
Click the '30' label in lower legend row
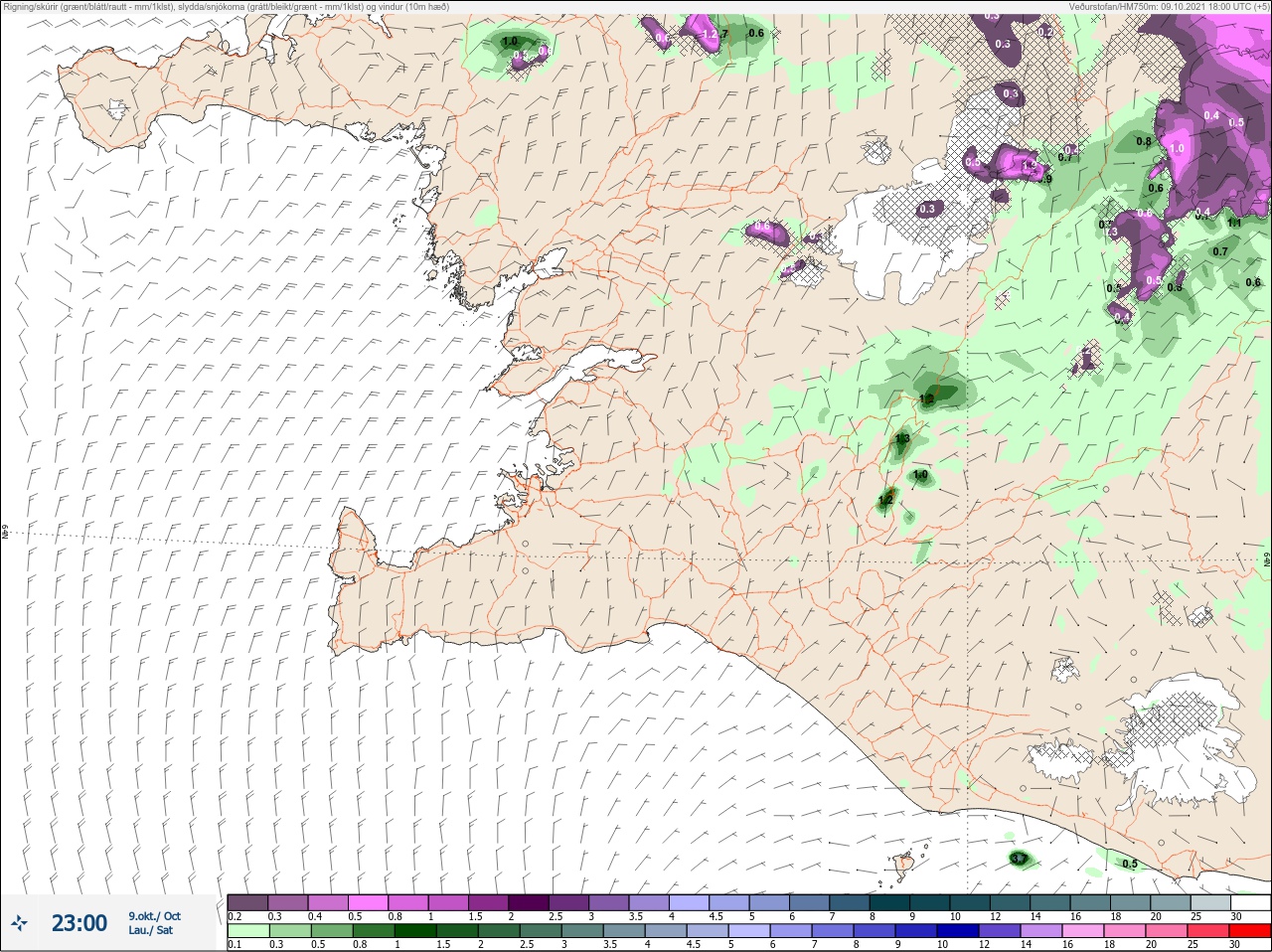pos(1235,945)
